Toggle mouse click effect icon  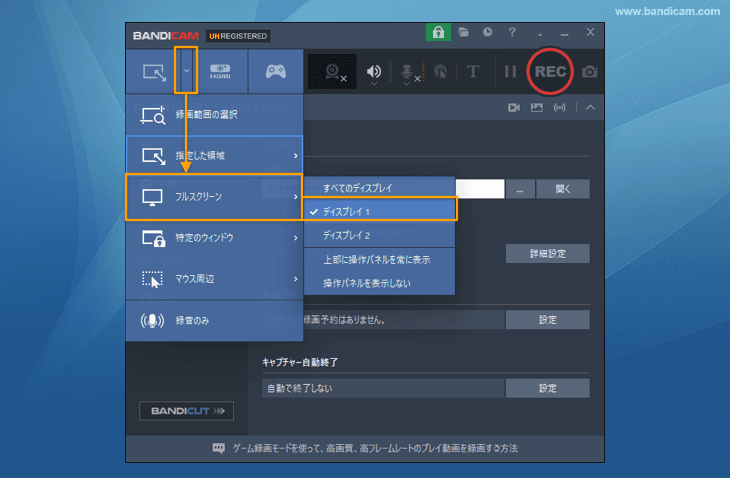(x=440, y=72)
